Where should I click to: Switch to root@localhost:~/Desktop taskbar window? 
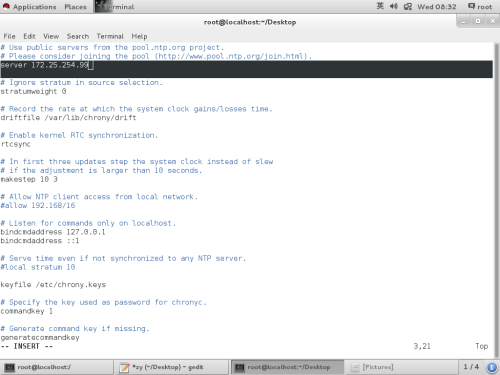[287, 367]
